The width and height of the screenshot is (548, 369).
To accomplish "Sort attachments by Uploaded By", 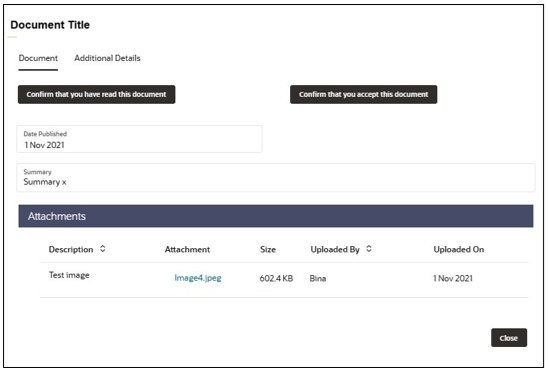I will coord(369,249).
